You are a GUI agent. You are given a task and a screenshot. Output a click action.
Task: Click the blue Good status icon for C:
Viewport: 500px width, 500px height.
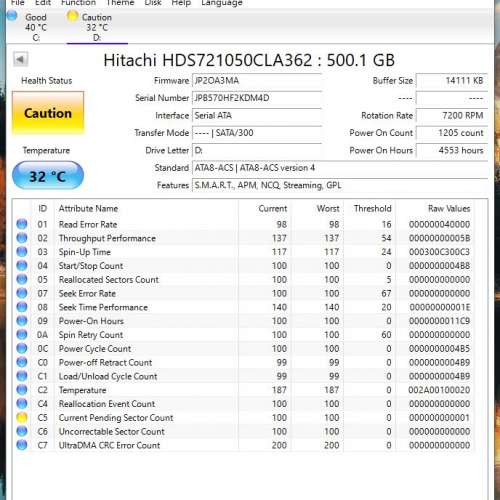pyautogui.click(x=12, y=16)
